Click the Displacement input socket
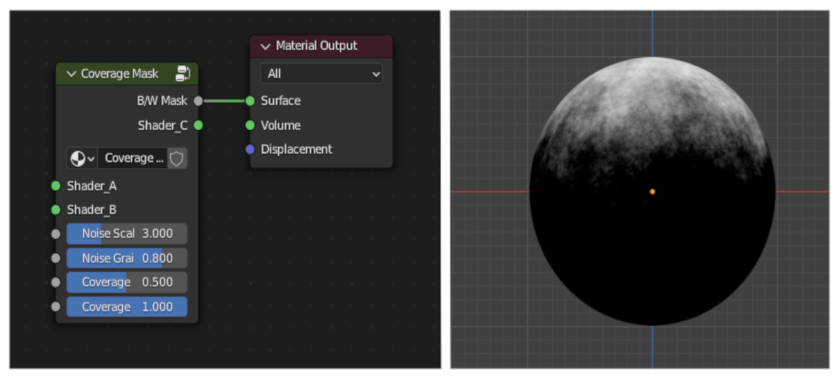This screenshot has height=379, width=839. point(250,149)
